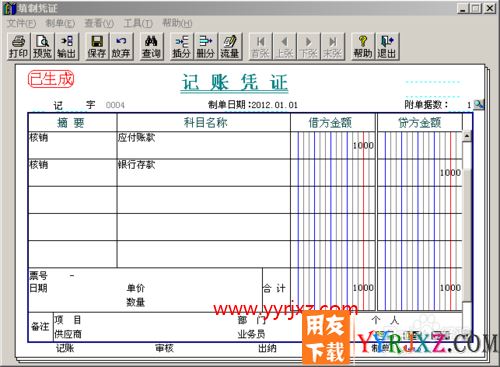The image size is (500, 367).
Task: Open the 查看 menu
Action: click(99, 23)
